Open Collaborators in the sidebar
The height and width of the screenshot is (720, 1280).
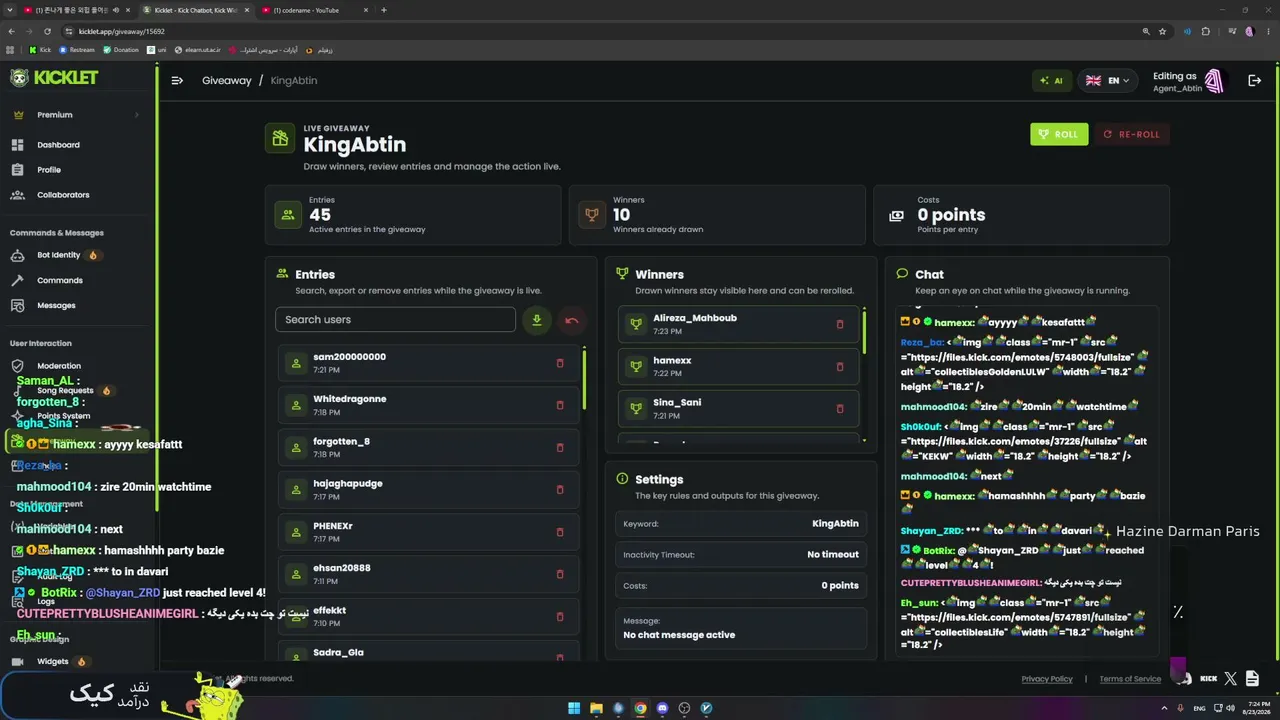(63, 195)
